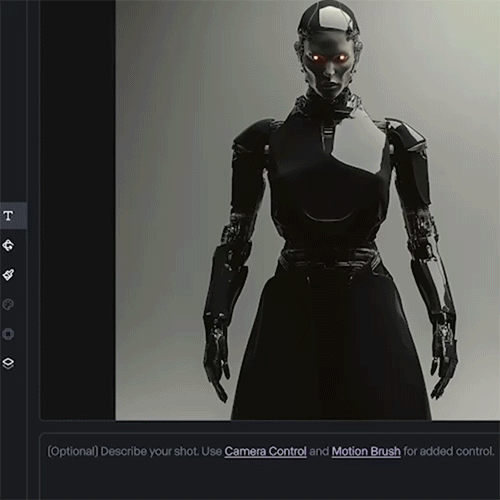500x500 pixels.
Task: Select the Motion Brush tool icon
Action: tap(8, 274)
